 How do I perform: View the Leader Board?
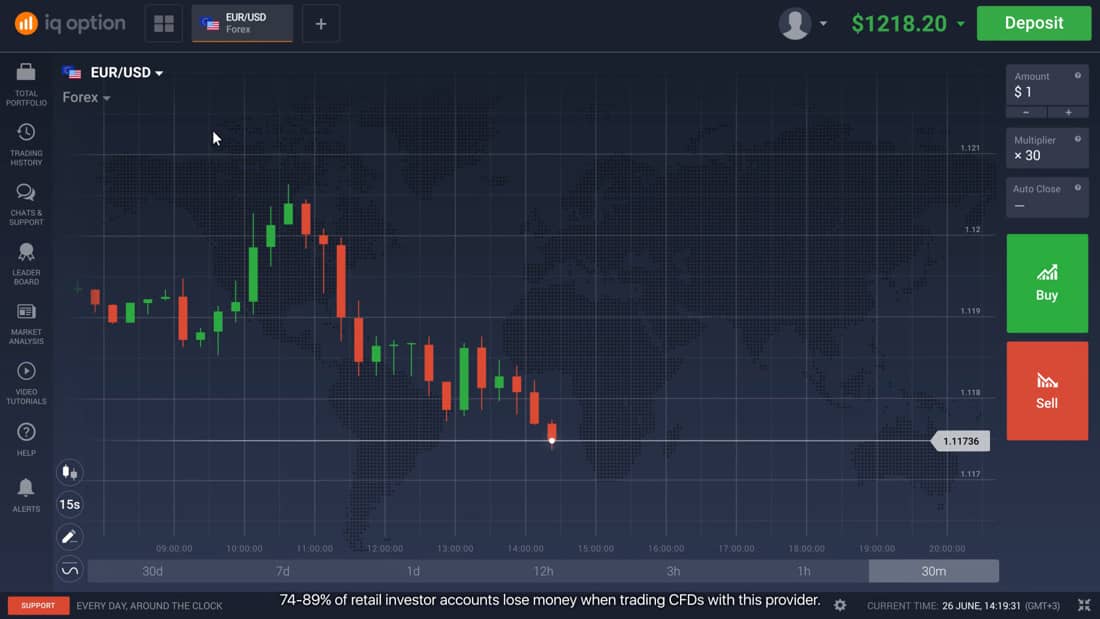(26, 263)
